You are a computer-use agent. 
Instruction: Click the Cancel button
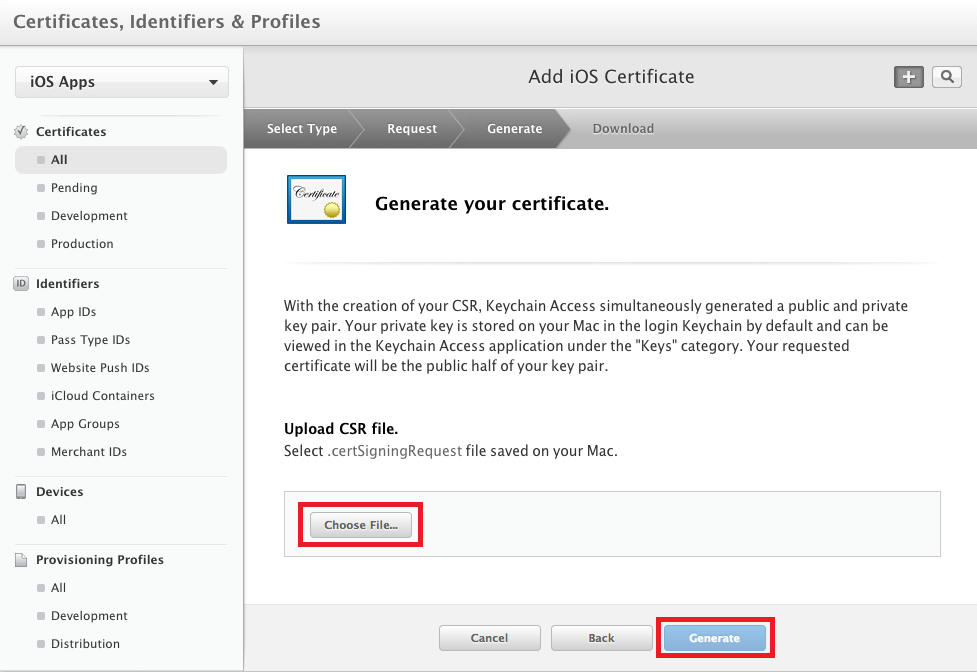tap(489, 638)
